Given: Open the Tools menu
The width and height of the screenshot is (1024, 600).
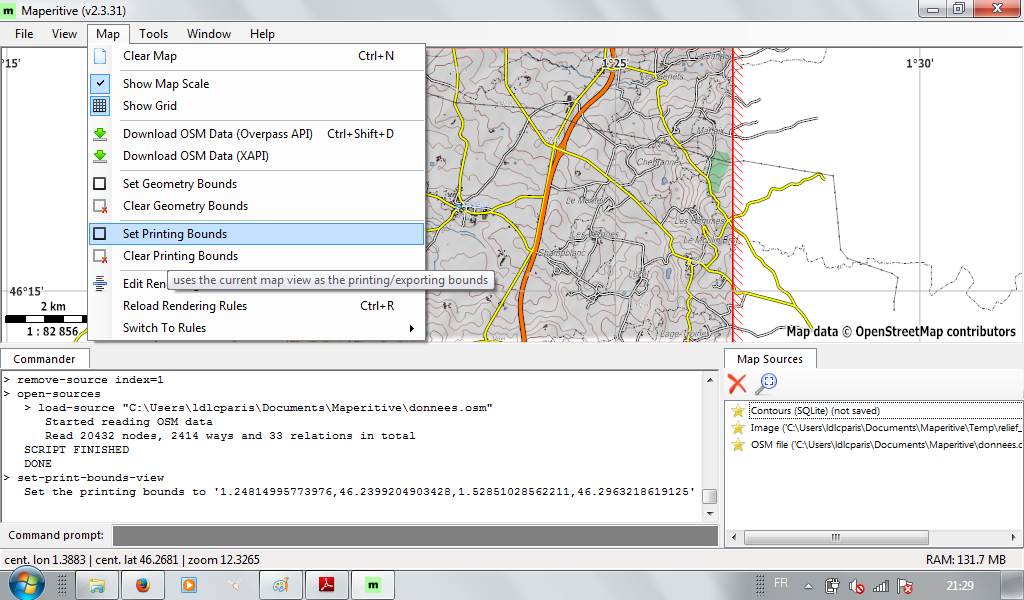Looking at the screenshot, I should pyautogui.click(x=153, y=34).
